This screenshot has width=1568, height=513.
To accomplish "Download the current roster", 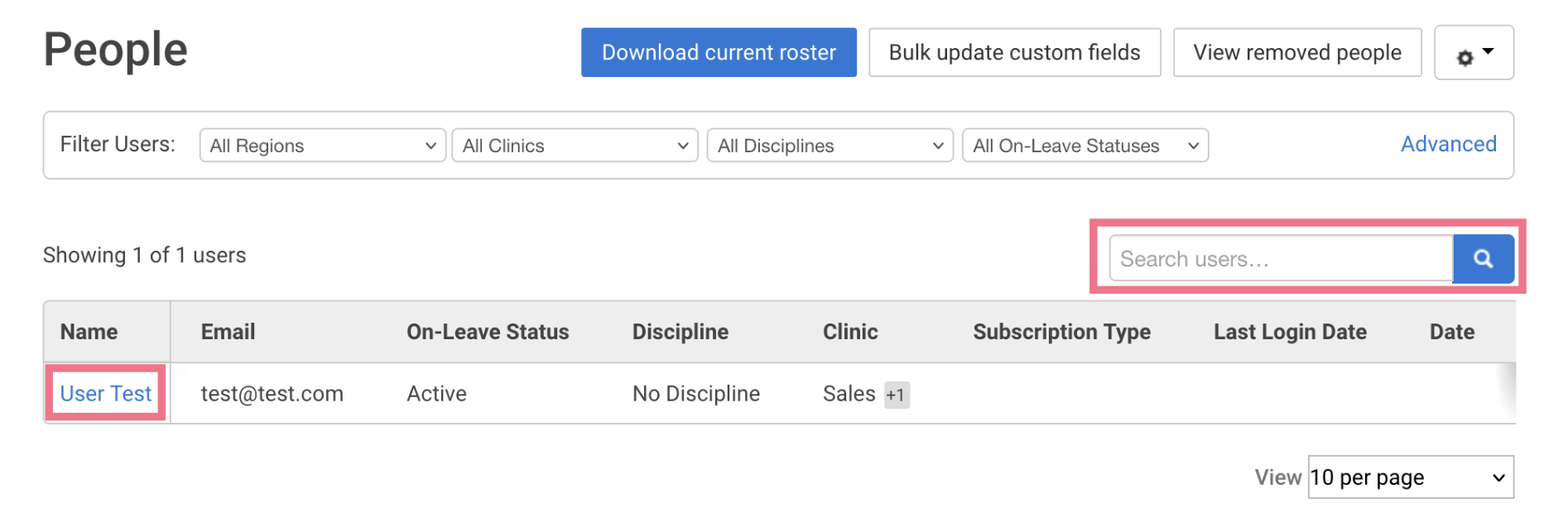I will click(719, 53).
